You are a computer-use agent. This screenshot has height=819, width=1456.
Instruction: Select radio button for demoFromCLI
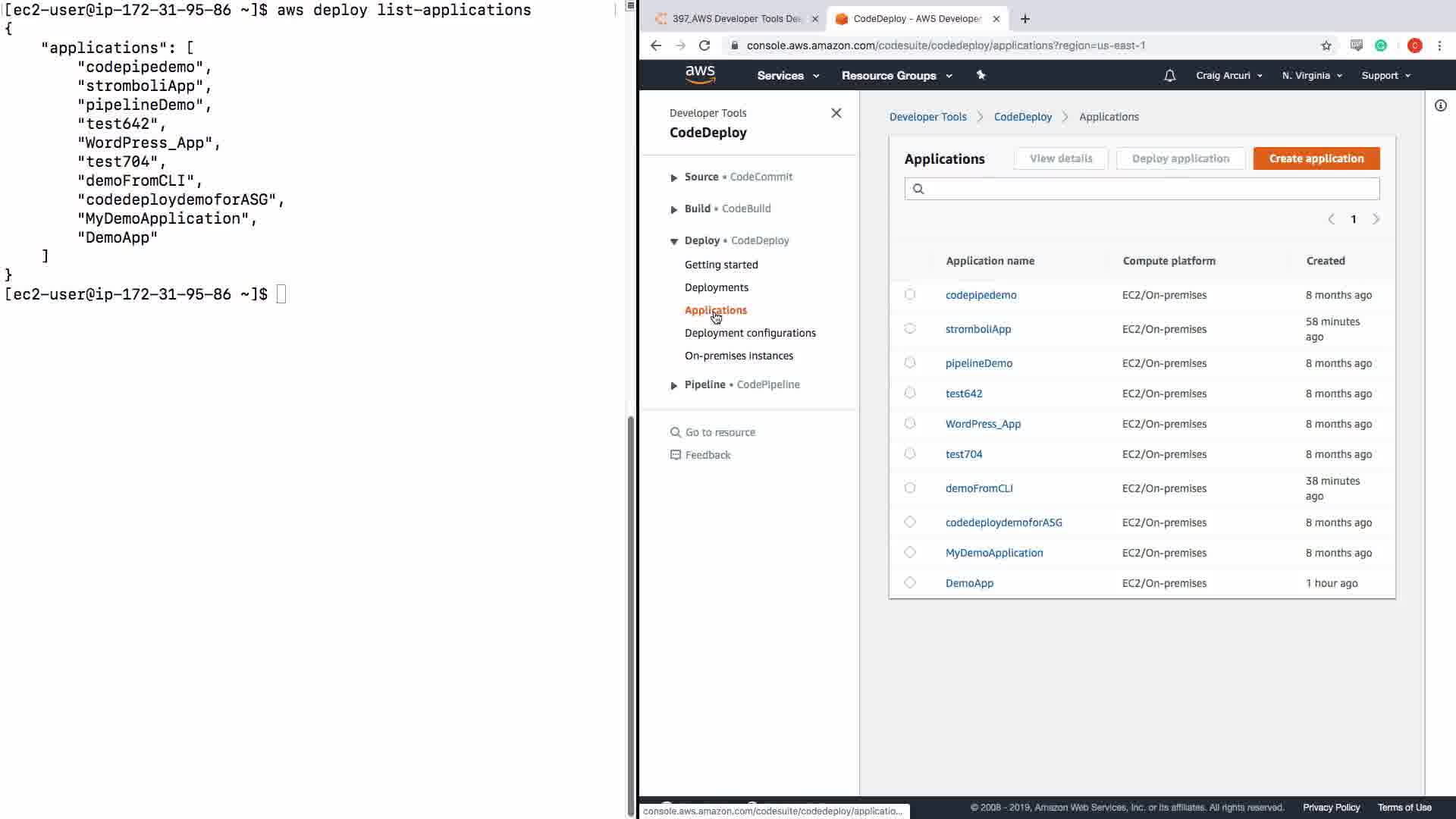910,488
